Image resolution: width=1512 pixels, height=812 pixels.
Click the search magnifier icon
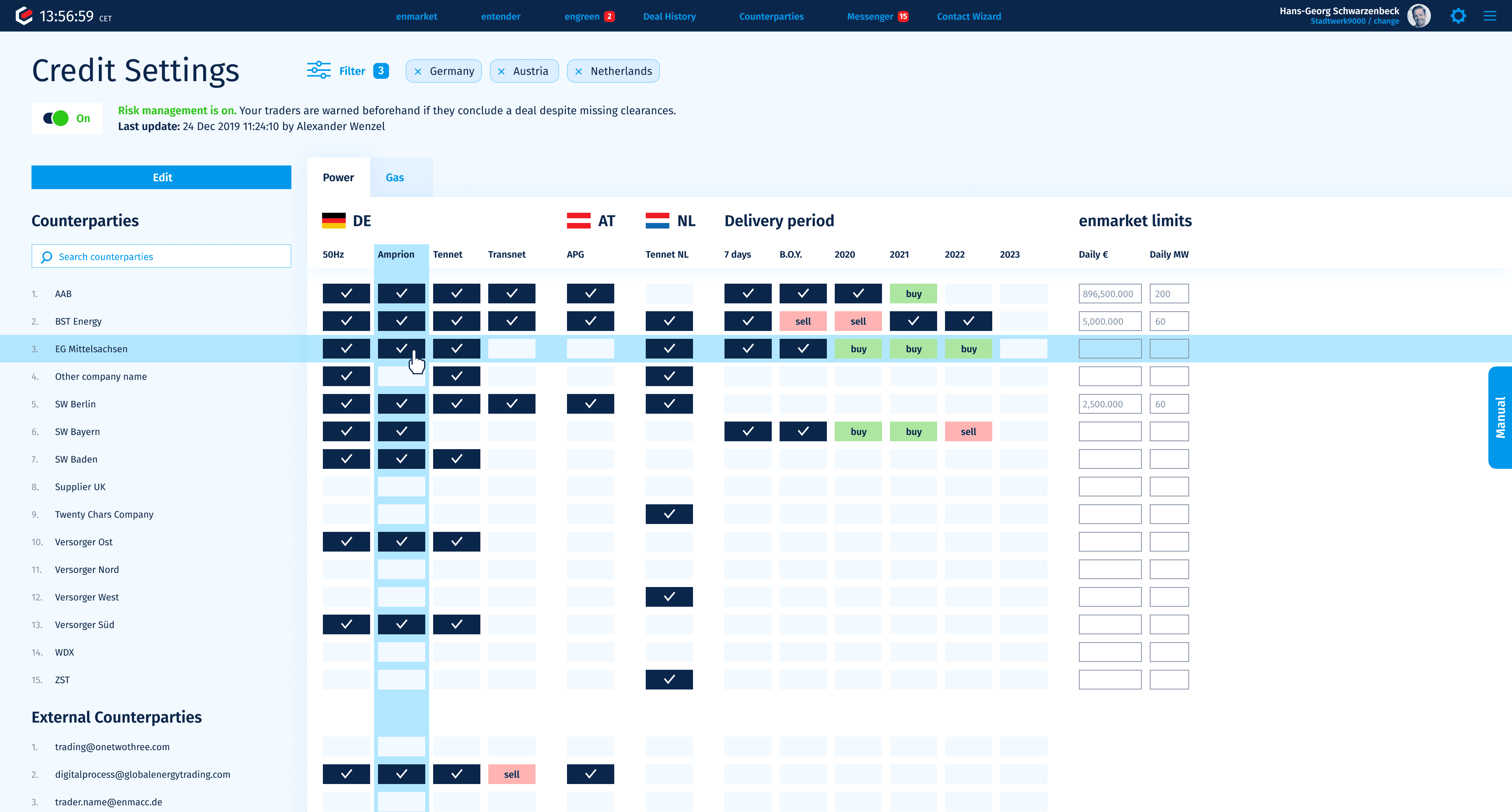coord(46,256)
